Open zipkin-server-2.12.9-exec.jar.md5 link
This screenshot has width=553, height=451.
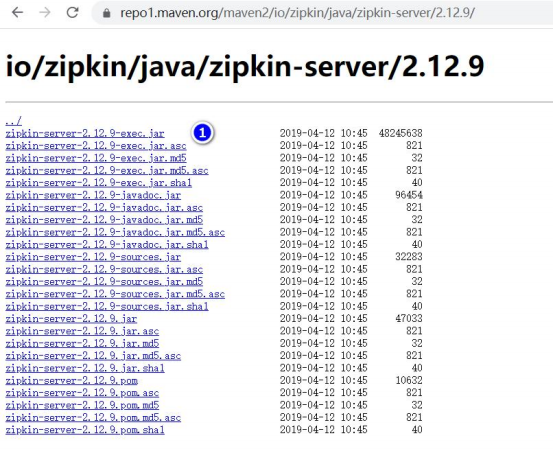pyautogui.click(x=96, y=158)
